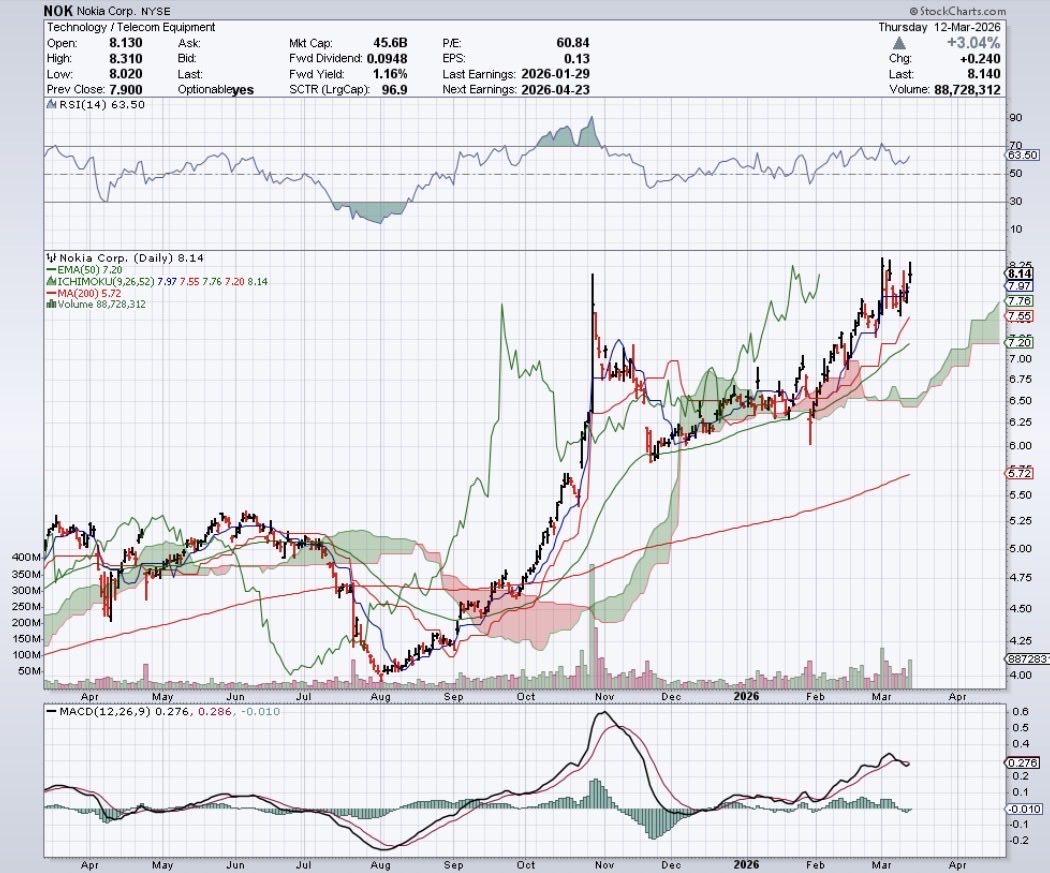Click the Aug label on the bottom axis
The width and height of the screenshot is (1050, 873).
pos(380,864)
